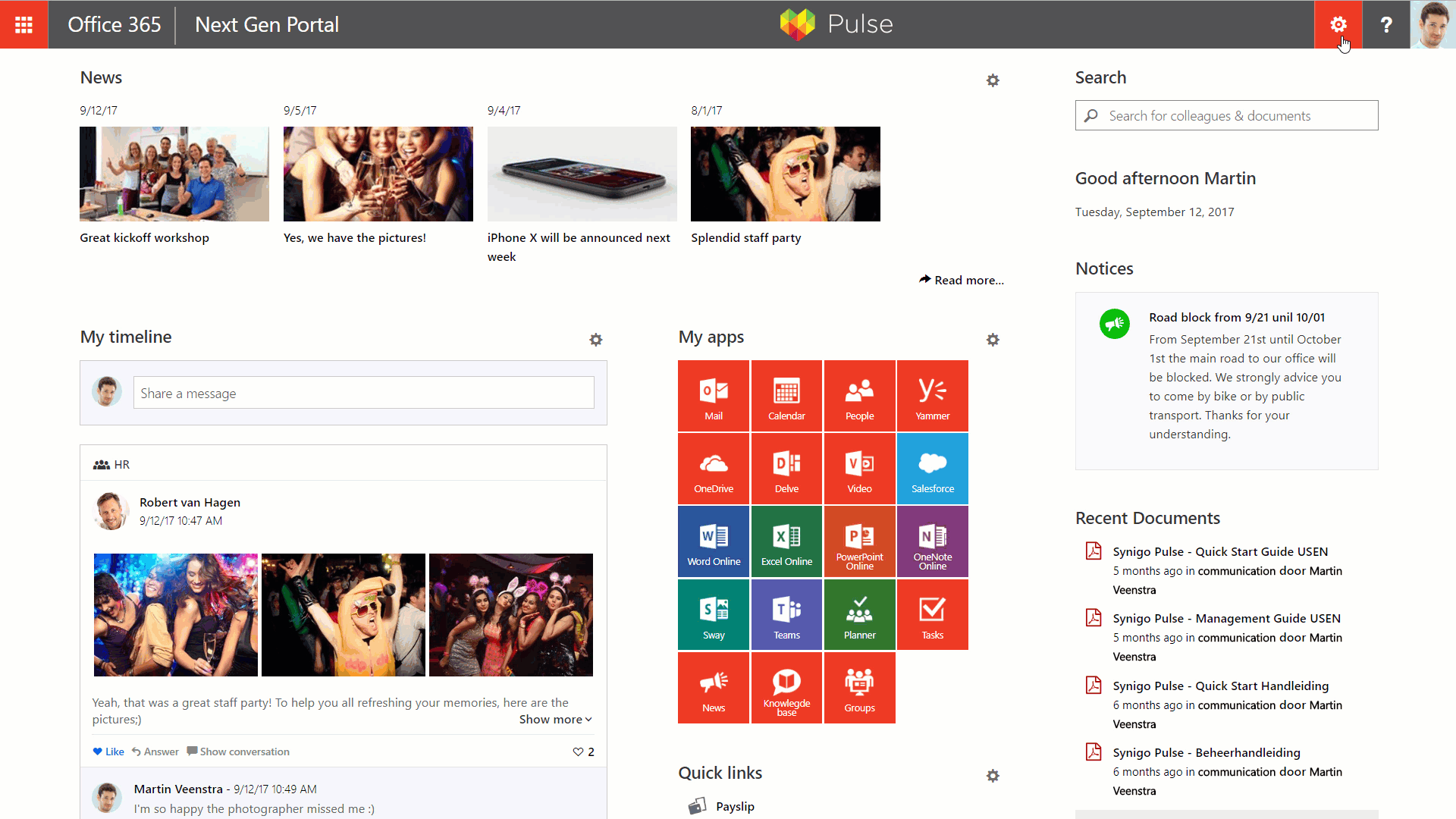This screenshot has width=1456, height=819.
Task: Launch the Mail app tile
Action: 714,396
